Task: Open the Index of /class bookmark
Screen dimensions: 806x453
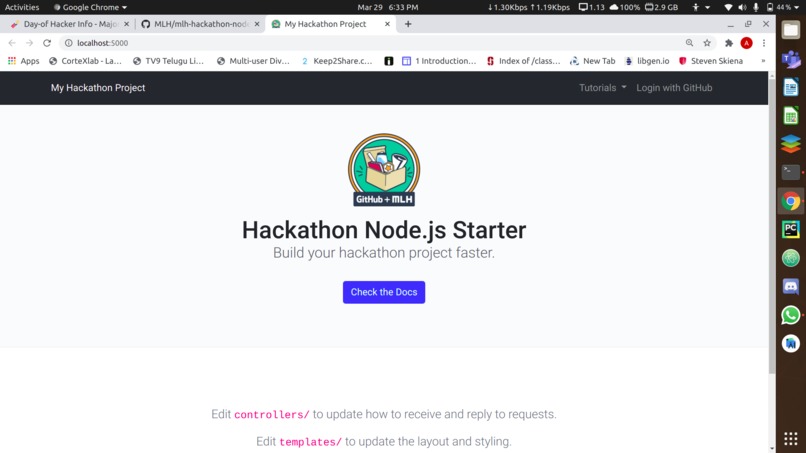Action: [x=524, y=61]
